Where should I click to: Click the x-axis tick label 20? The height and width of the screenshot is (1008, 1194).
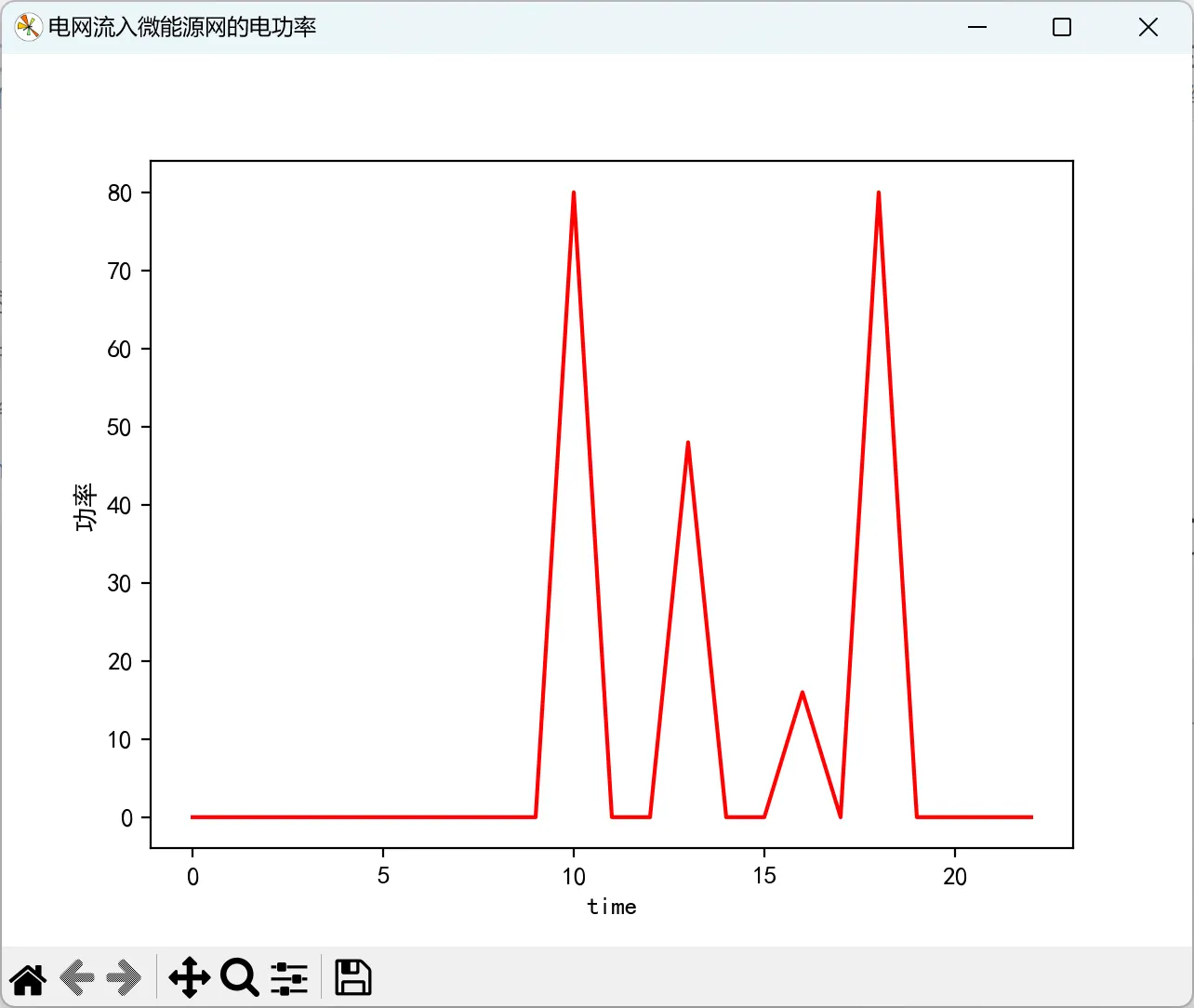point(955,876)
